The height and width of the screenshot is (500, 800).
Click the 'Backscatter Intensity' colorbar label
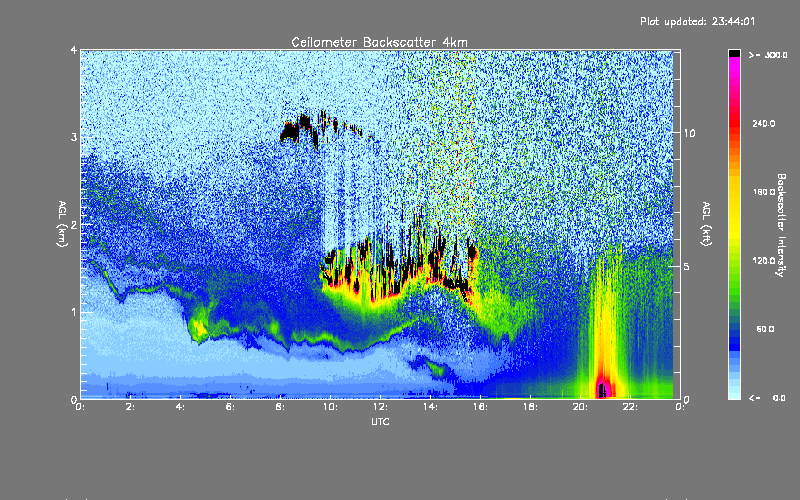tap(781, 225)
